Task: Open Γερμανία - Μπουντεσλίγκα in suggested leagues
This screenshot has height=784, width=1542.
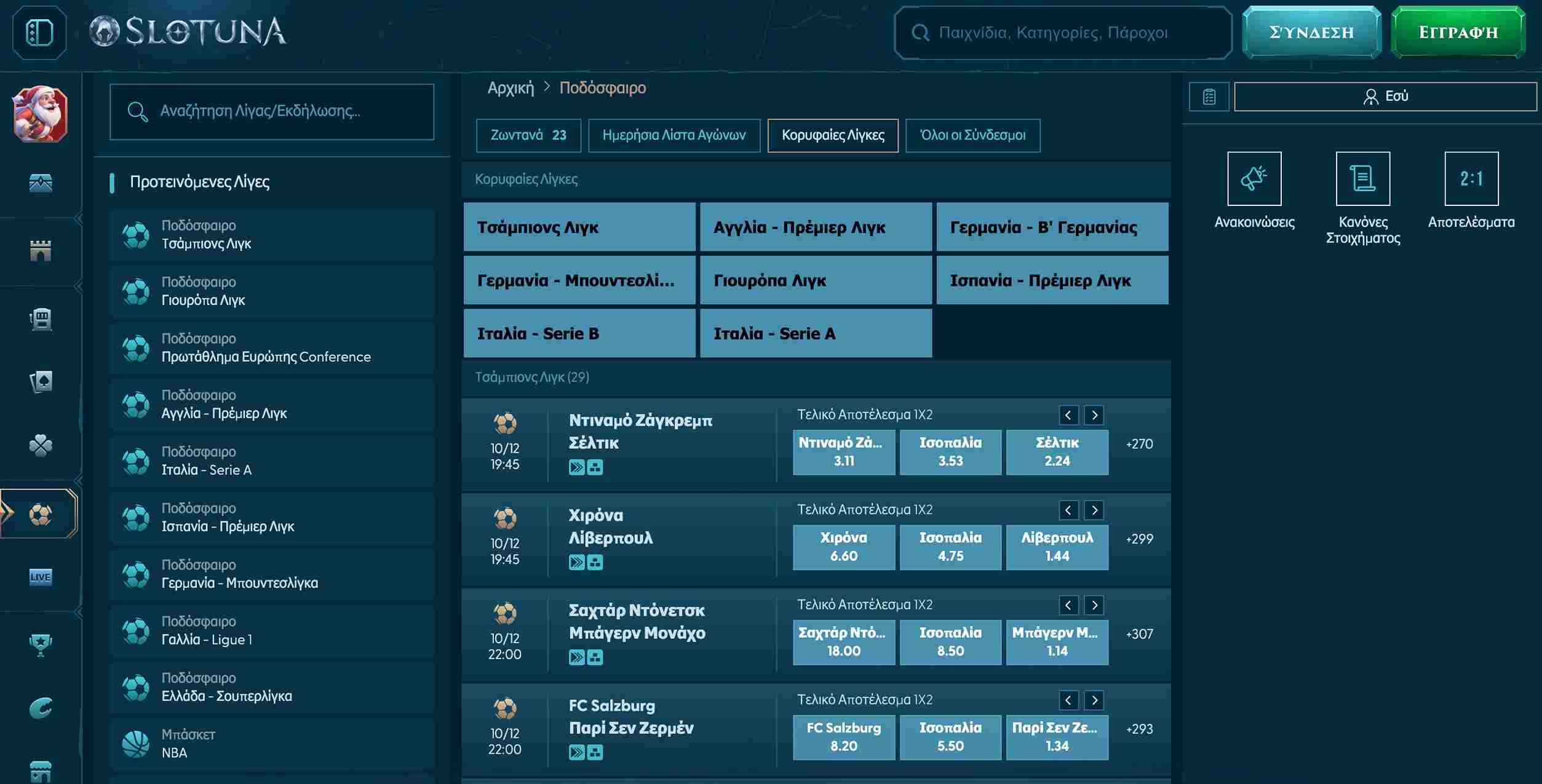Action: click(272, 574)
